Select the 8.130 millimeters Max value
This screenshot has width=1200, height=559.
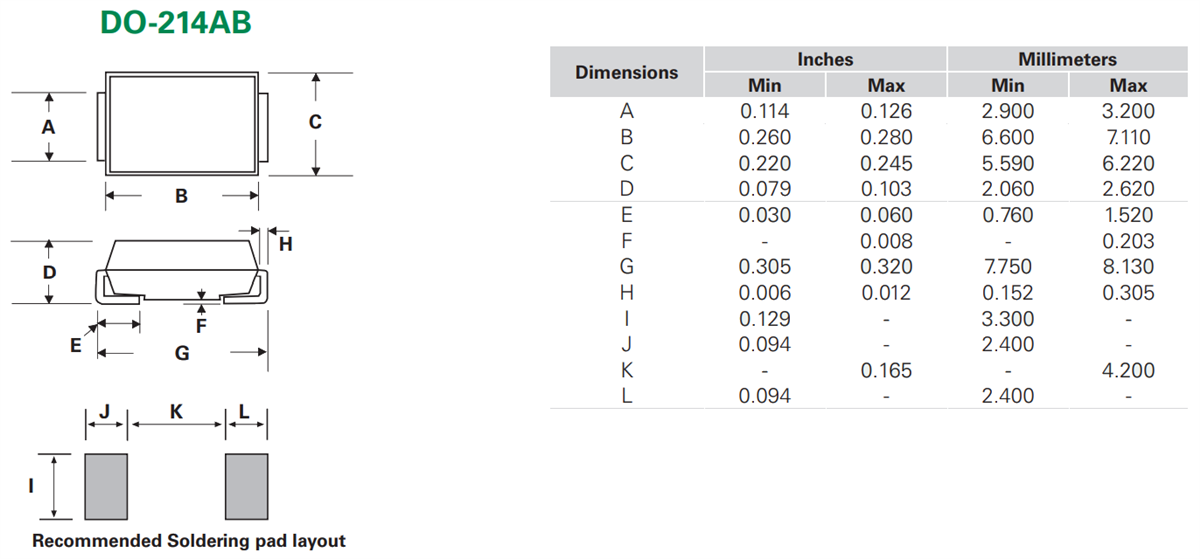coord(1128,267)
